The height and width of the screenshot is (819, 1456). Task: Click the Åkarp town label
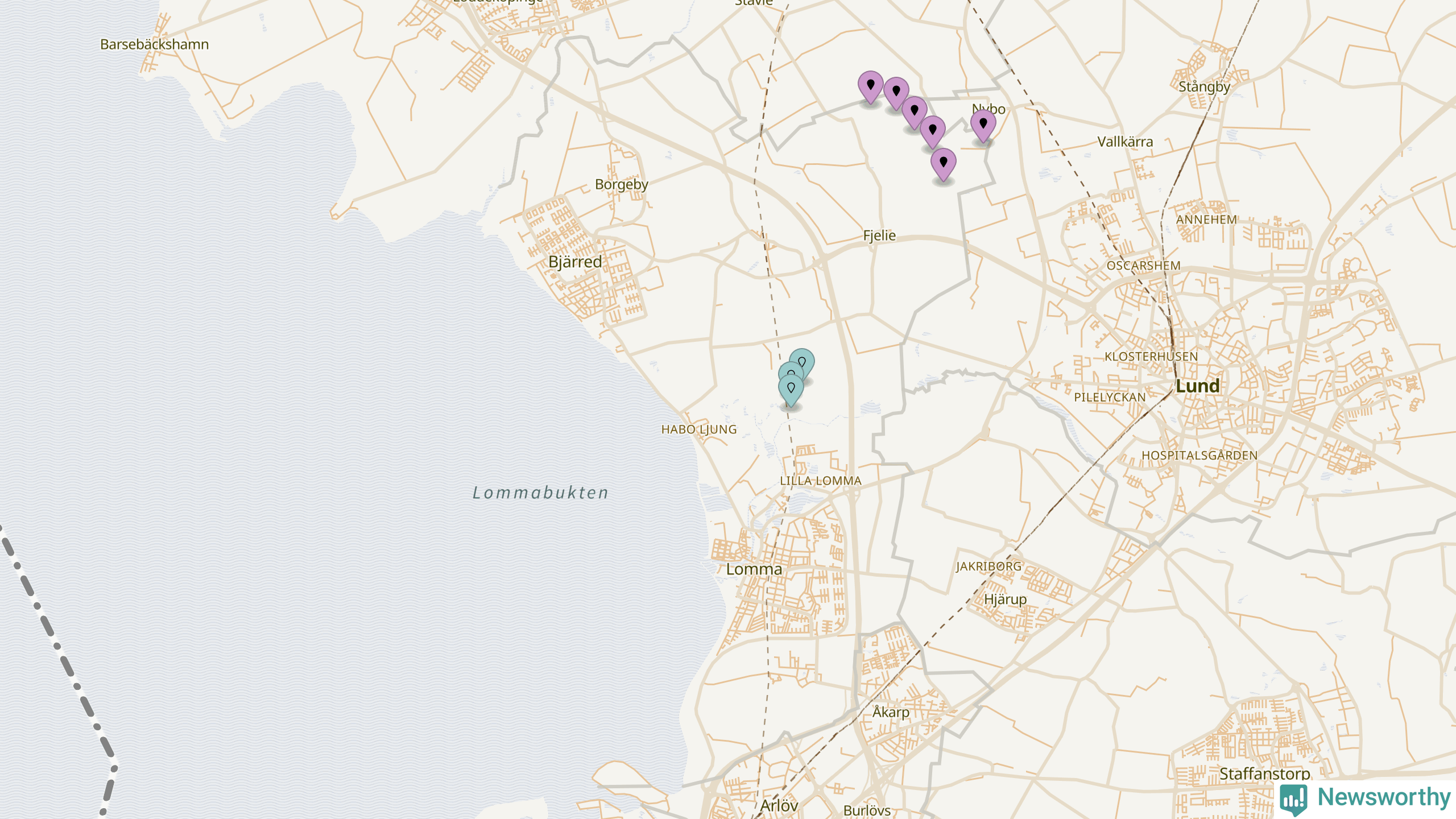(x=891, y=712)
